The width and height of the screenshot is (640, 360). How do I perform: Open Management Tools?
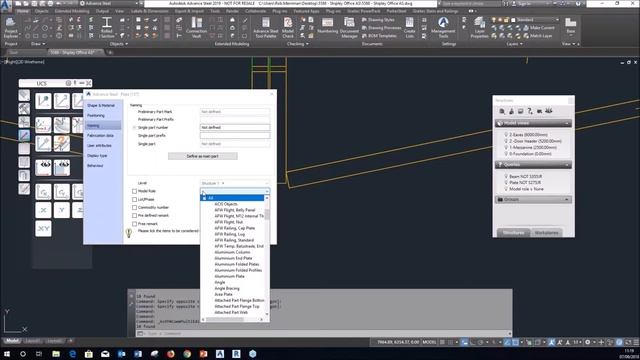click(443, 28)
